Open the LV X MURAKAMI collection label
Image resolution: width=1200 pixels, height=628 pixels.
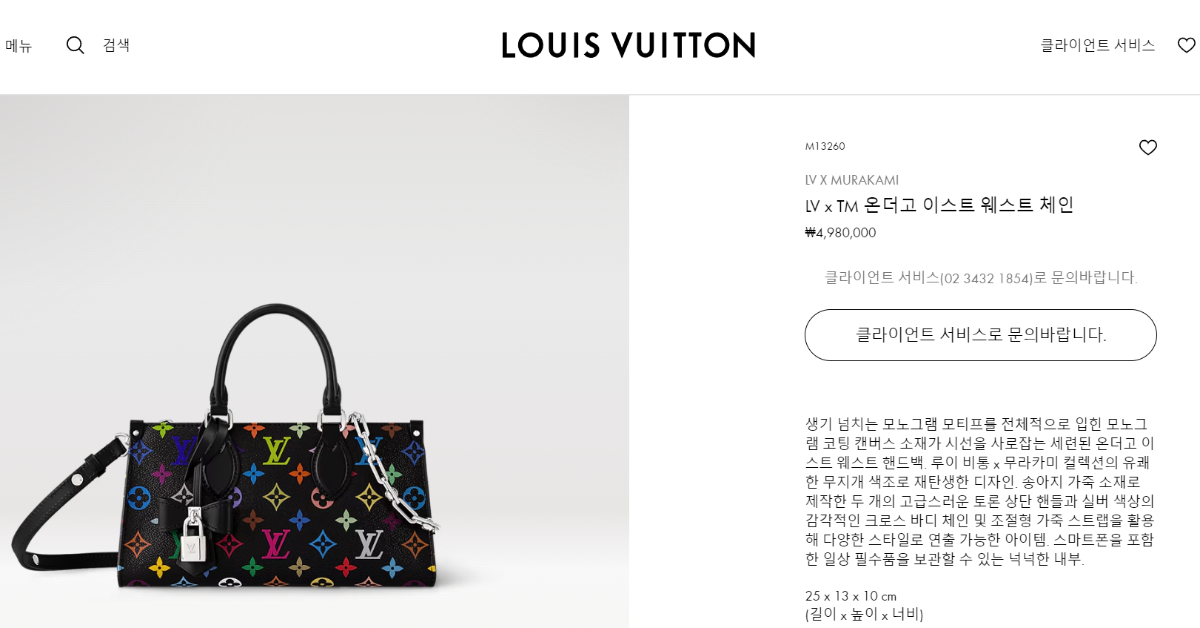852,180
